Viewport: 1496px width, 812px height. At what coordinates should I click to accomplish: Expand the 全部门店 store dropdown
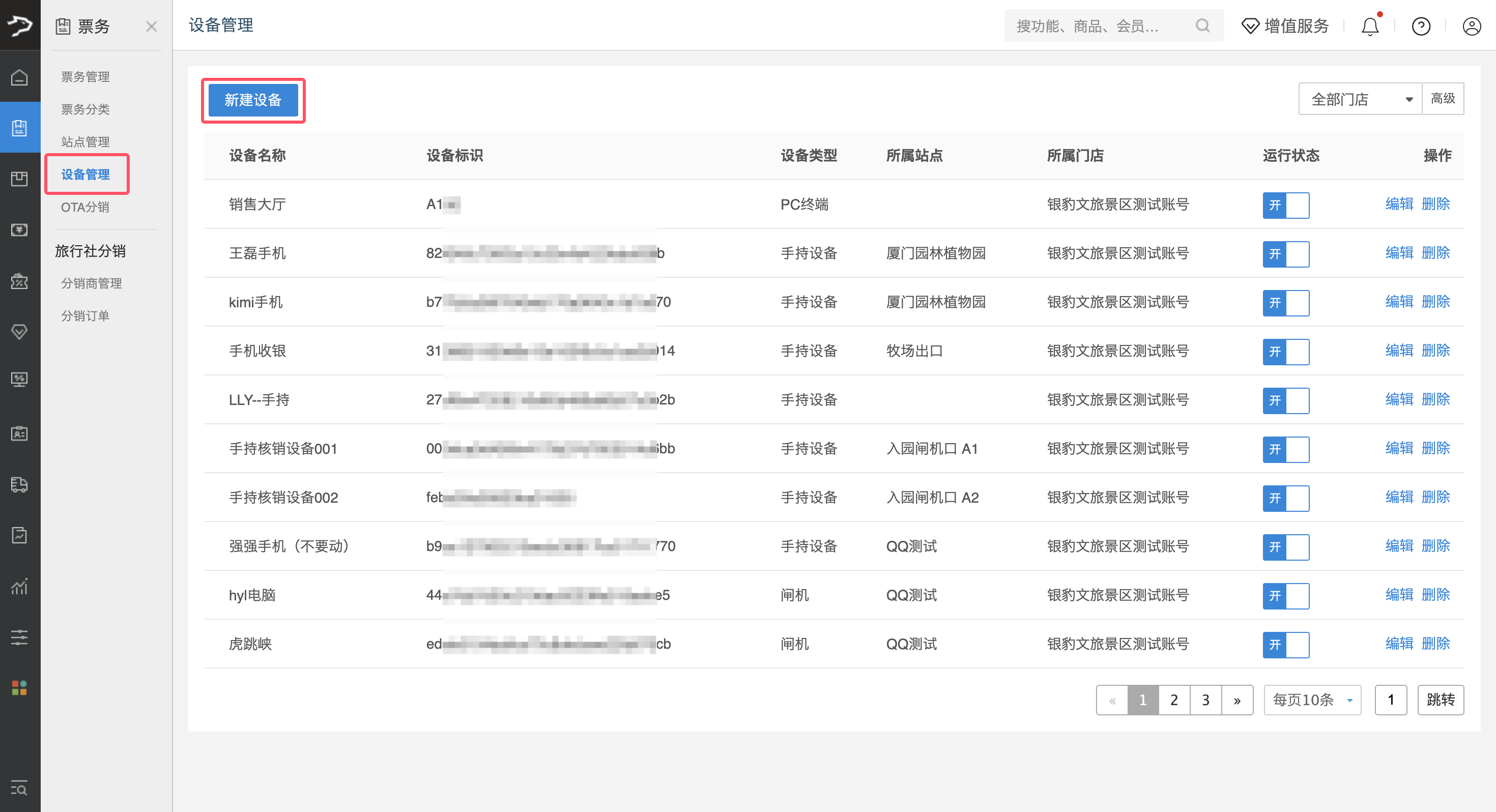[1360, 99]
